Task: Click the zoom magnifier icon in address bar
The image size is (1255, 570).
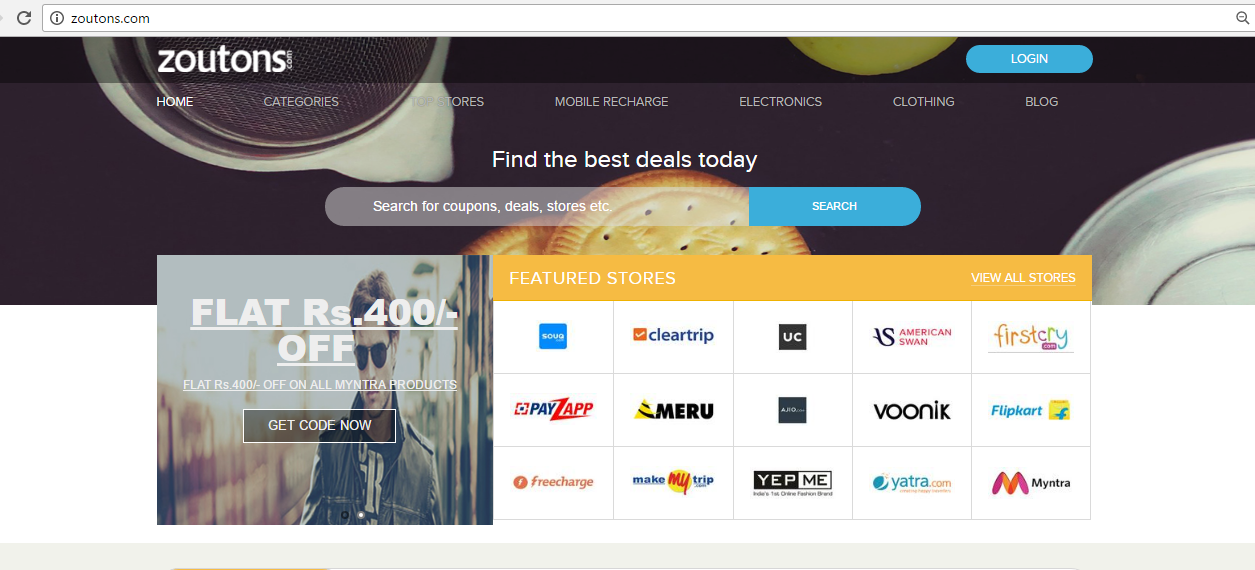Action: [x=1243, y=18]
